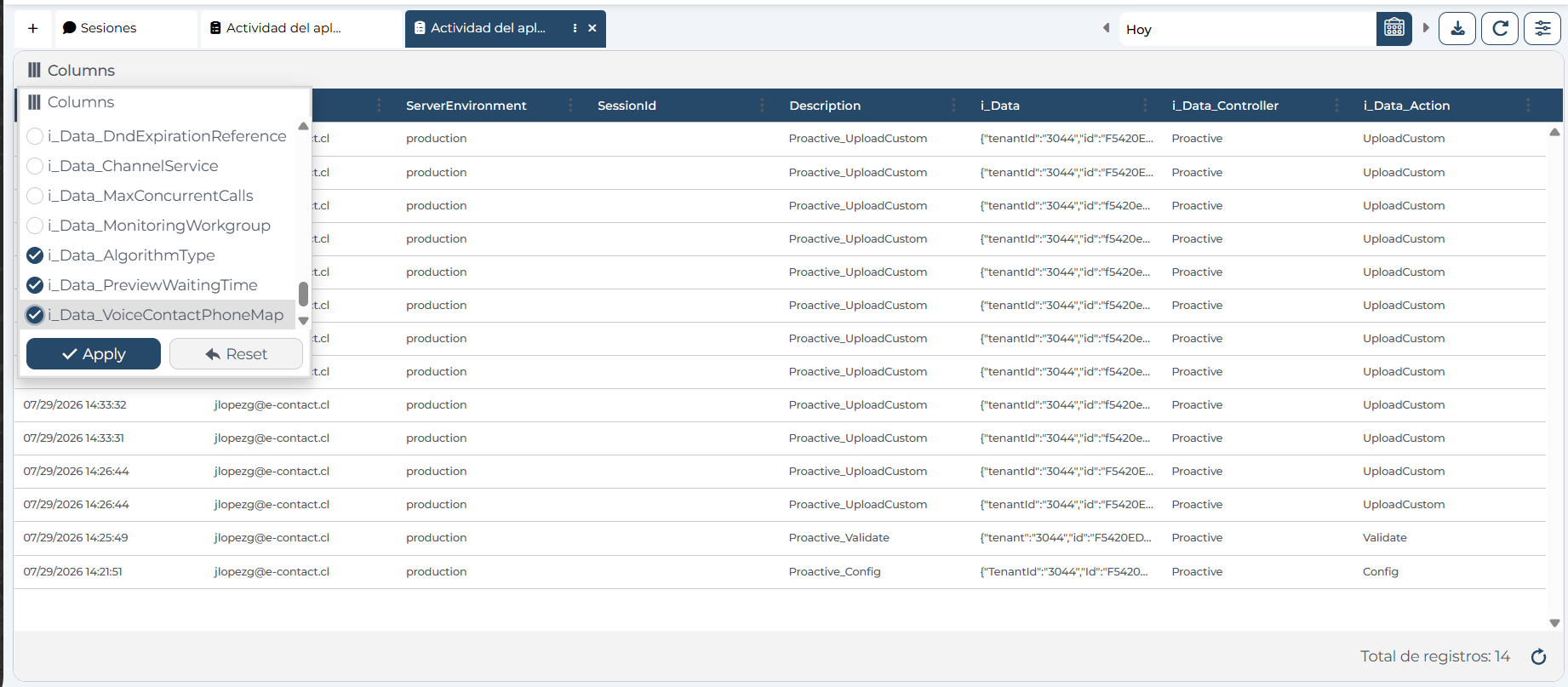The height and width of the screenshot is (687, 1568).
Task: Select the 07/29/2026 14:21:51 timestamp
Action: tap(72, 572)
